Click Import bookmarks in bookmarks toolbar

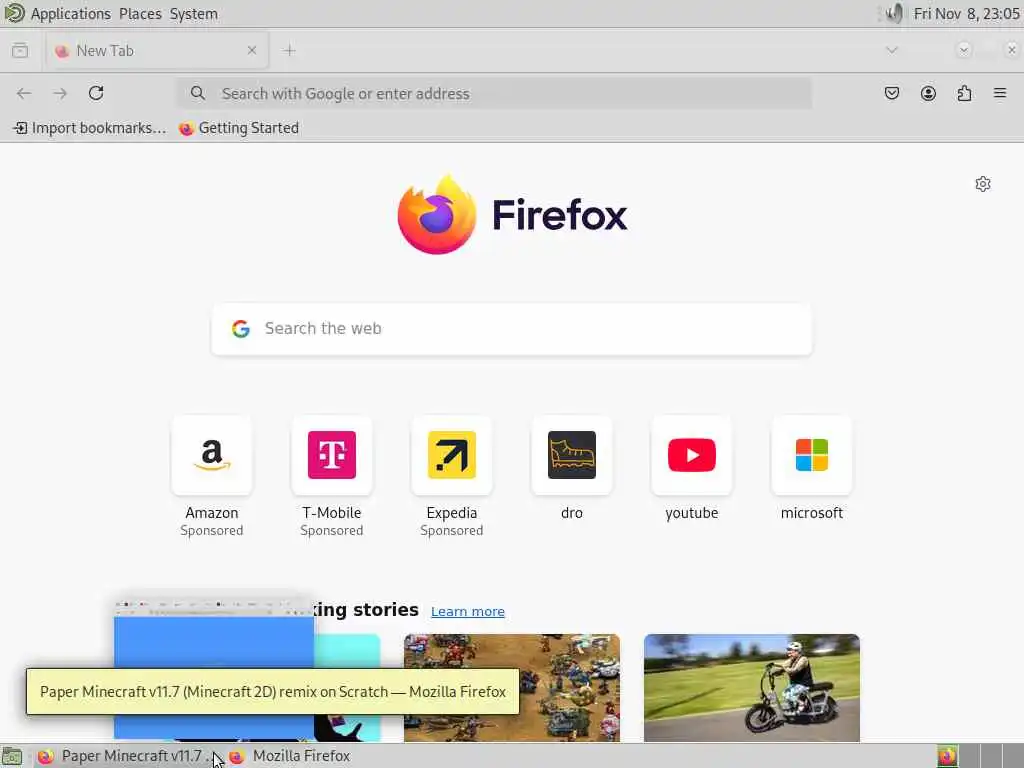(90, 128)
